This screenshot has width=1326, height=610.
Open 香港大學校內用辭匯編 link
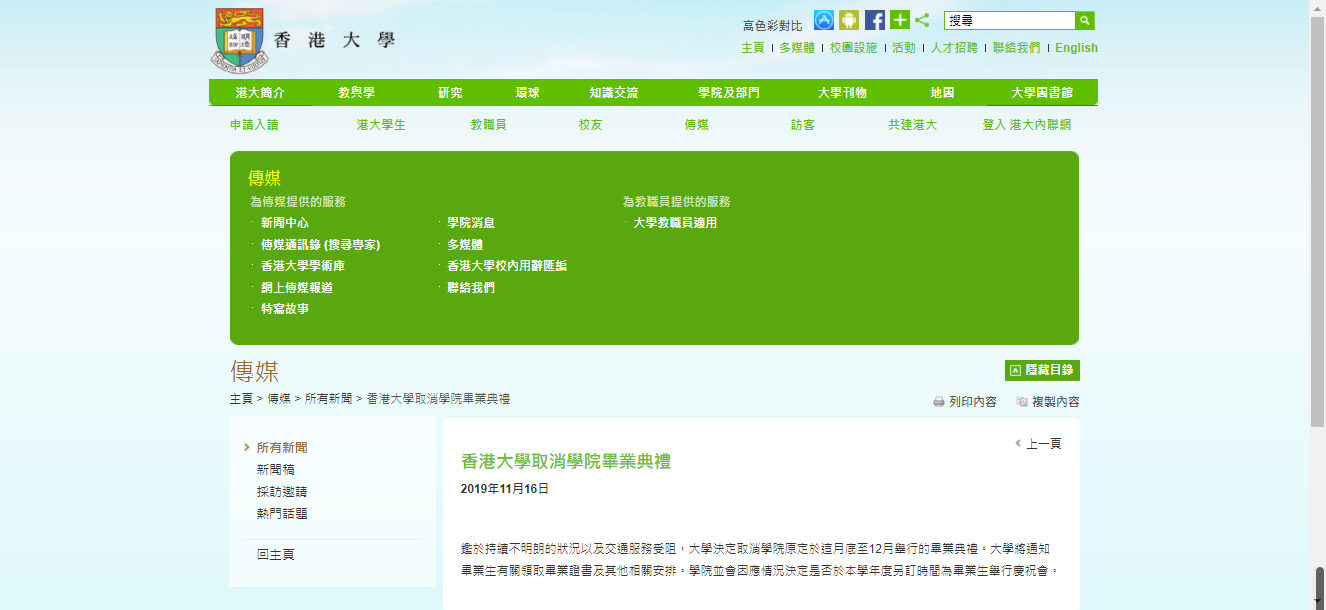[x=507, y=266]
